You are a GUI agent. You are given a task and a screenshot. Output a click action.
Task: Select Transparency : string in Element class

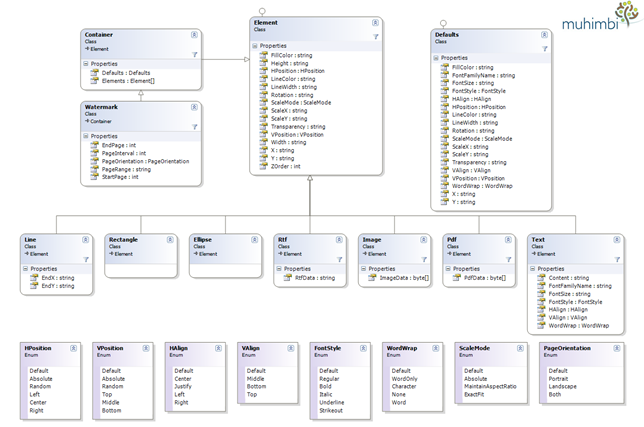click(x=298, y=126)
